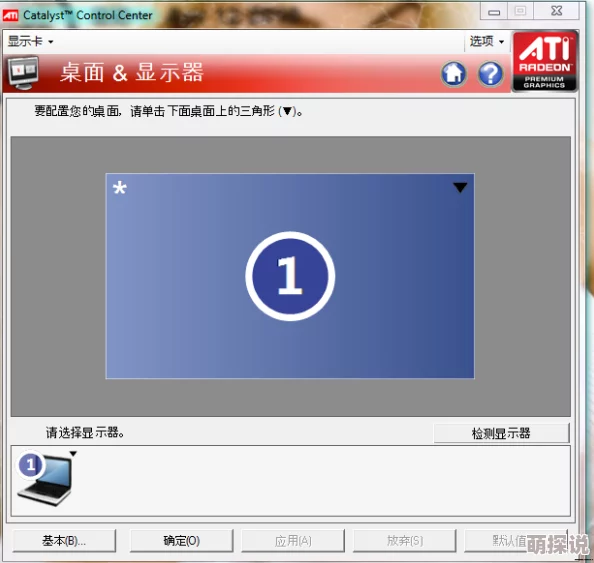Expand the triangle beside the laptop display
The image size is (594, 563).
point(73,454)
